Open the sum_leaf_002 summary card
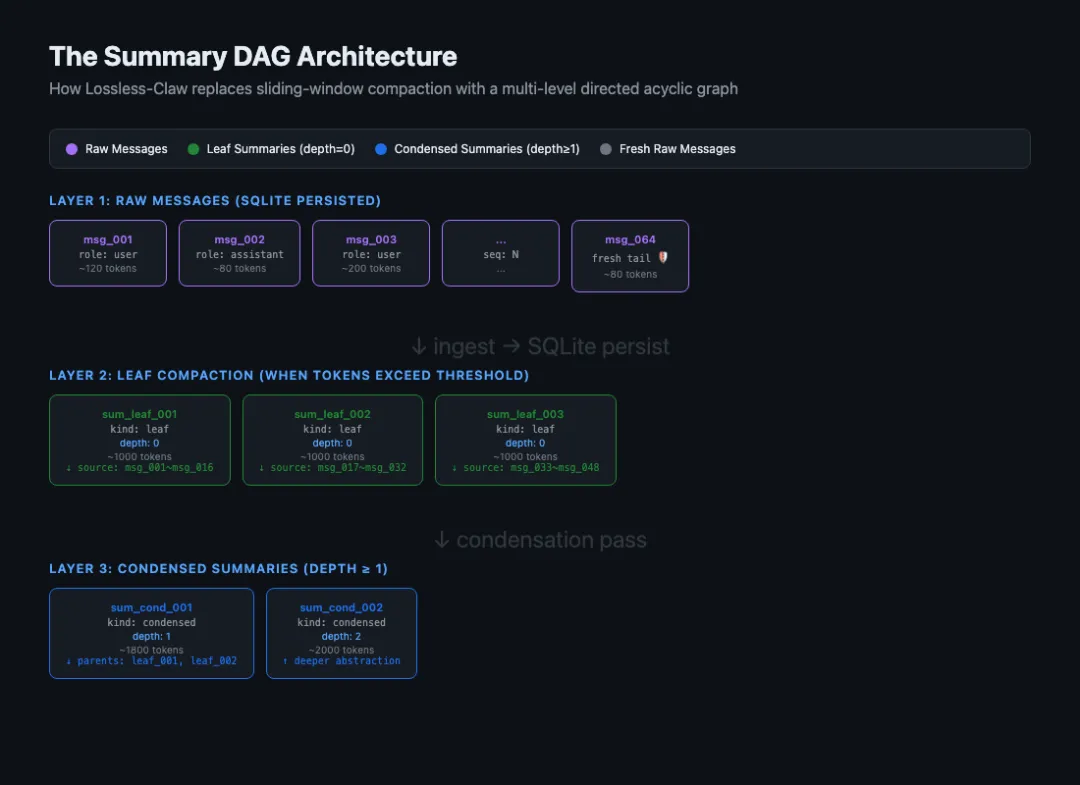 pos(332,440)
